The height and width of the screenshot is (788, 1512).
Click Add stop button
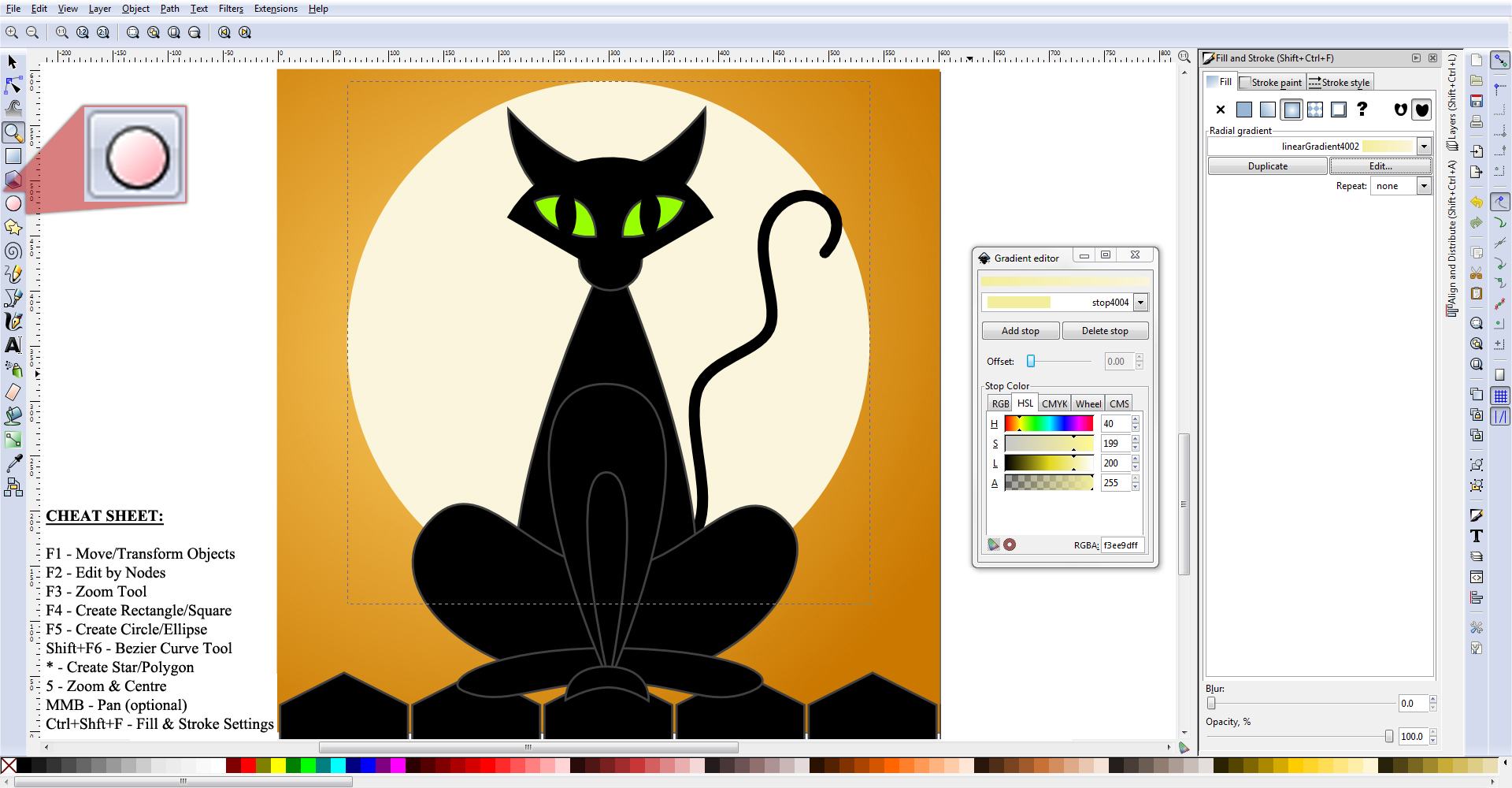(1021, 331)
